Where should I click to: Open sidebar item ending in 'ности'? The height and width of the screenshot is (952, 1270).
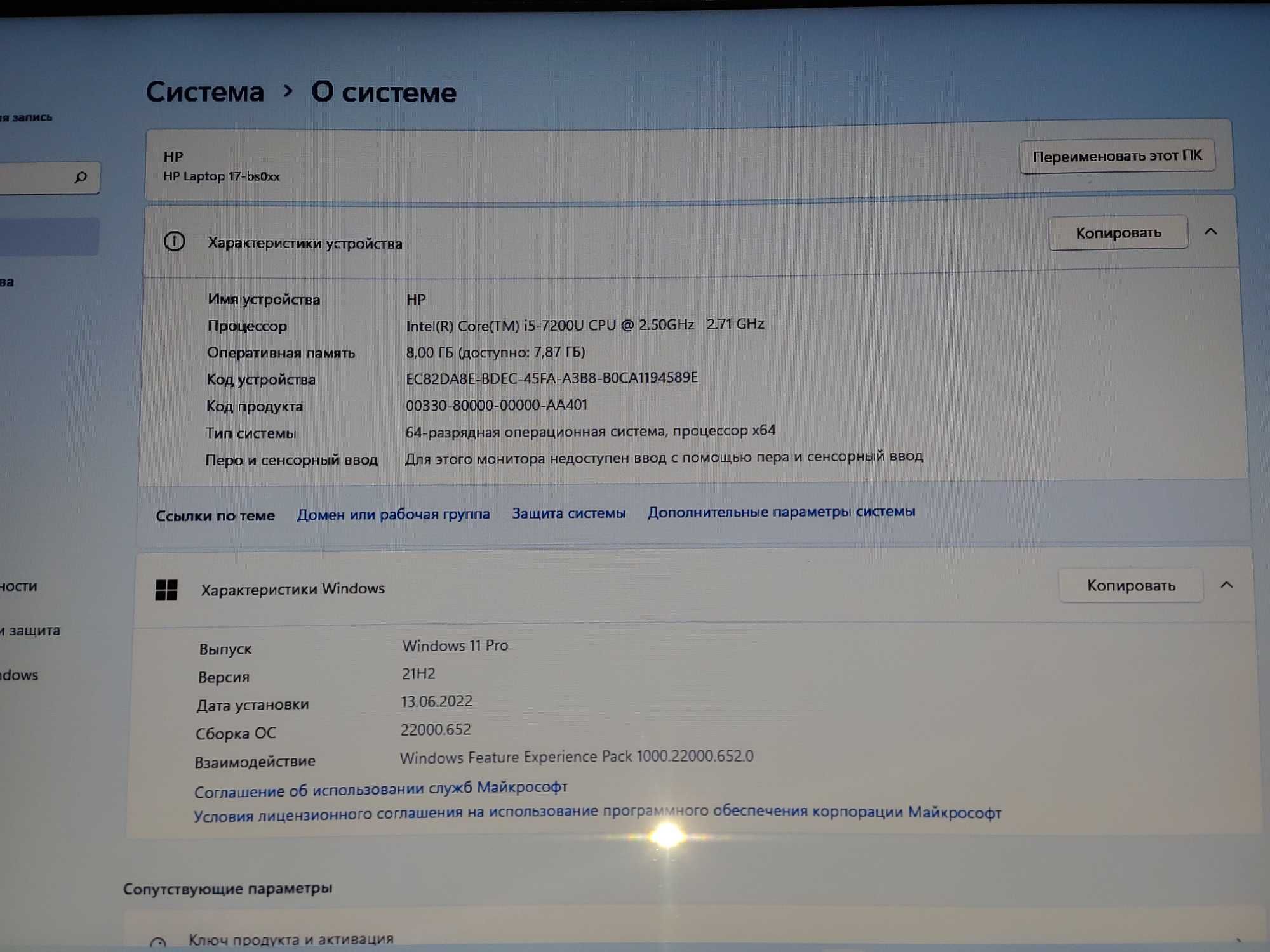[x=18, y=586]
